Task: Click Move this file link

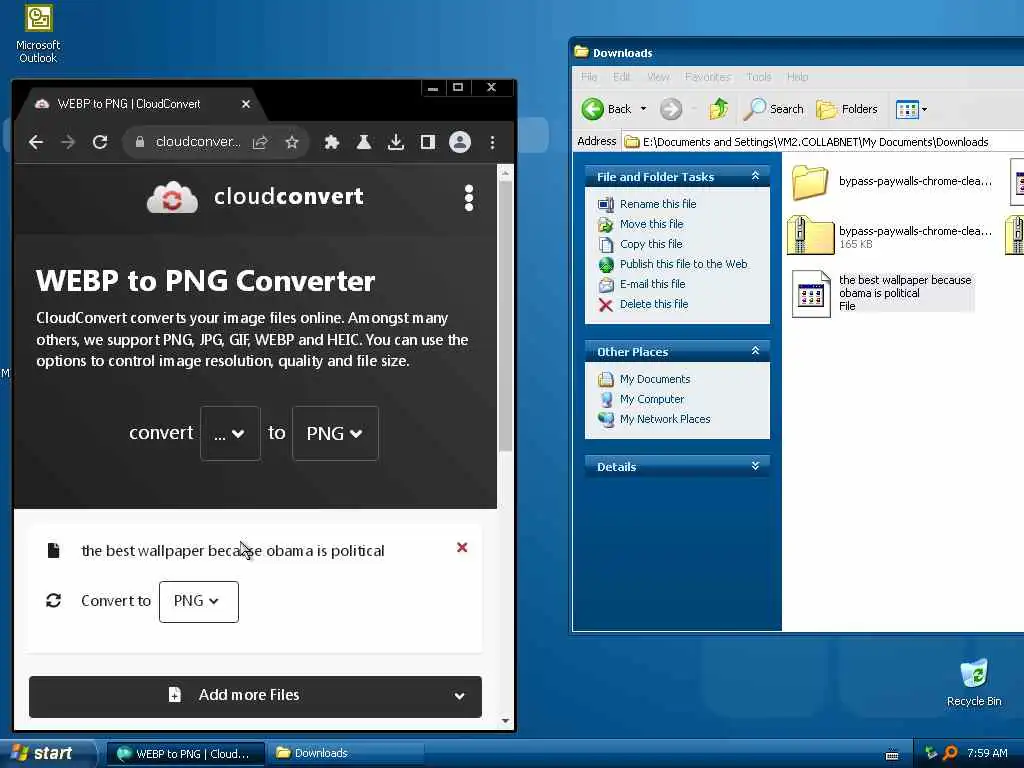Action: coord(651,224)
